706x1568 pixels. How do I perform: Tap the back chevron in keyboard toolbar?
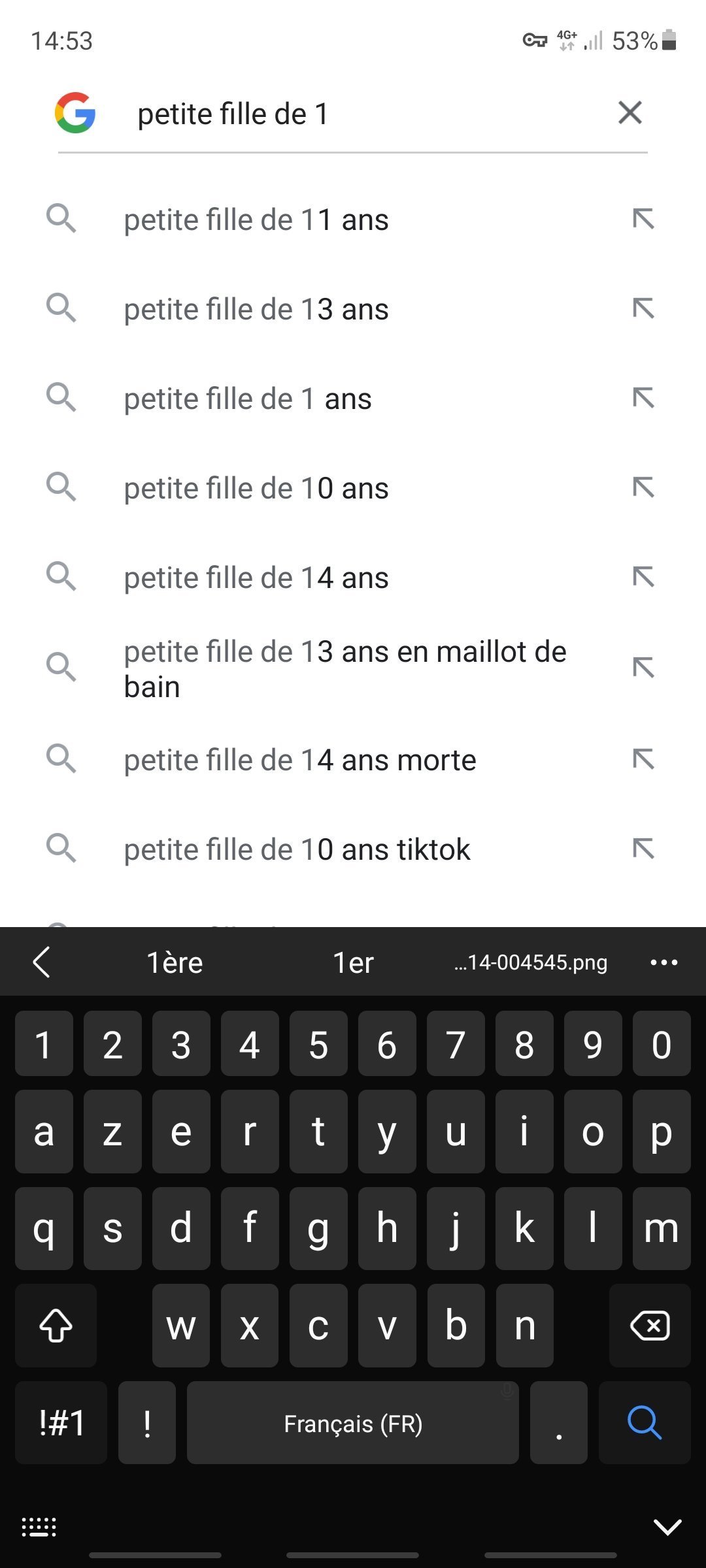(41, 962)
